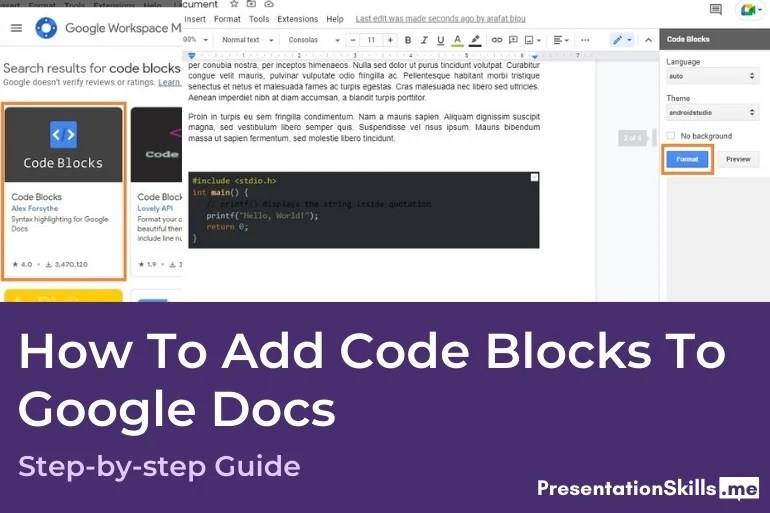Click the blue Format button
Screen dimensions: 770x513
(x=687, y=159)
